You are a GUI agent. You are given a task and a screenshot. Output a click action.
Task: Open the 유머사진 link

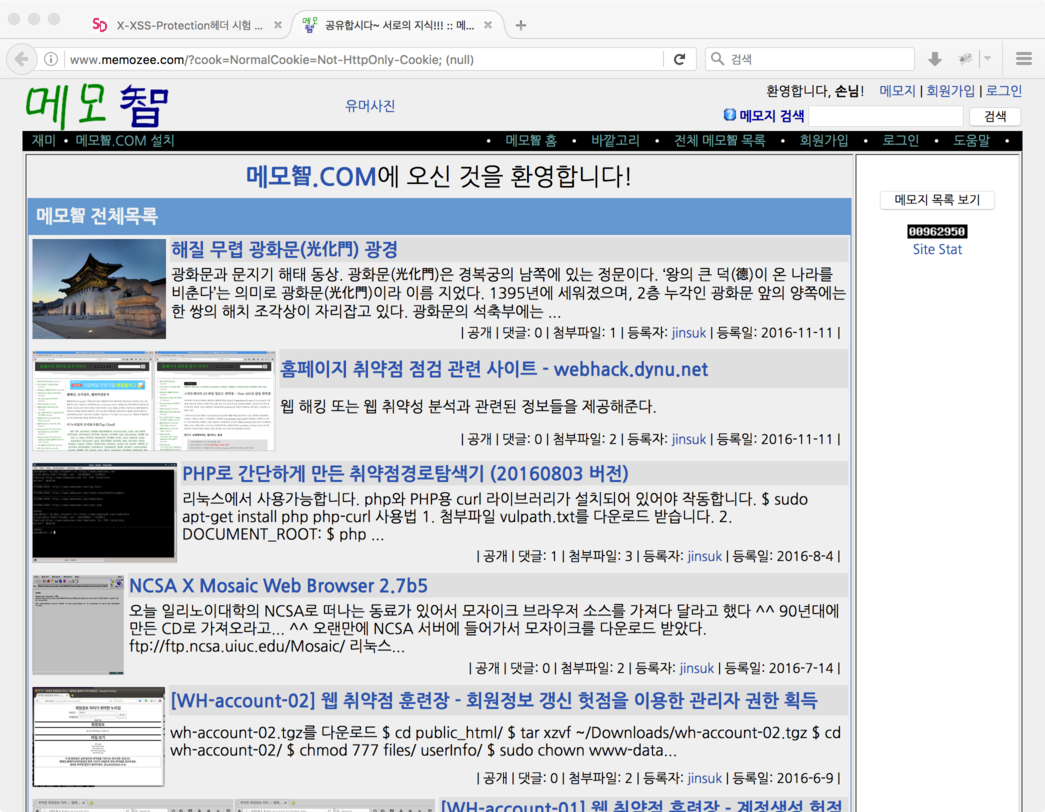(370, 106)
